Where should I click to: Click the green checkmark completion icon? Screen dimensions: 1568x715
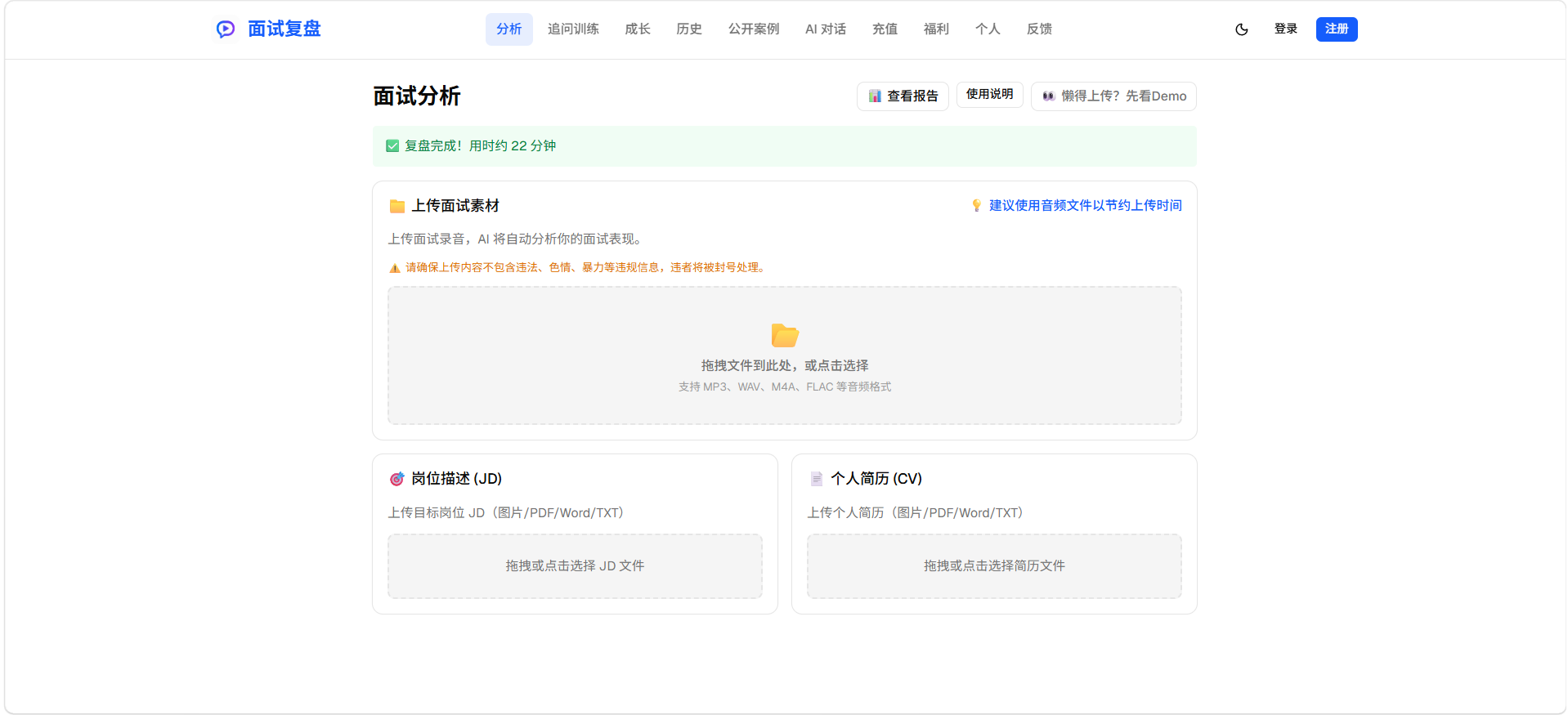[392, 146]
